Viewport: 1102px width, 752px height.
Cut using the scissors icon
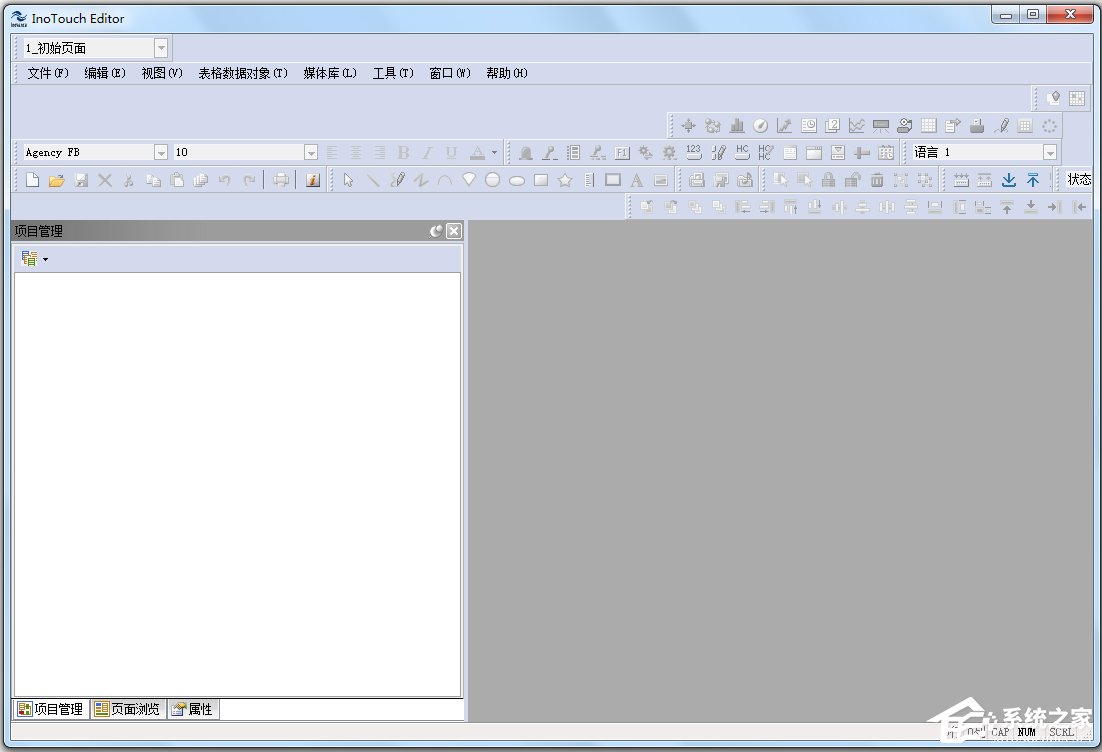pyautogui.click(x=129, y=180)
